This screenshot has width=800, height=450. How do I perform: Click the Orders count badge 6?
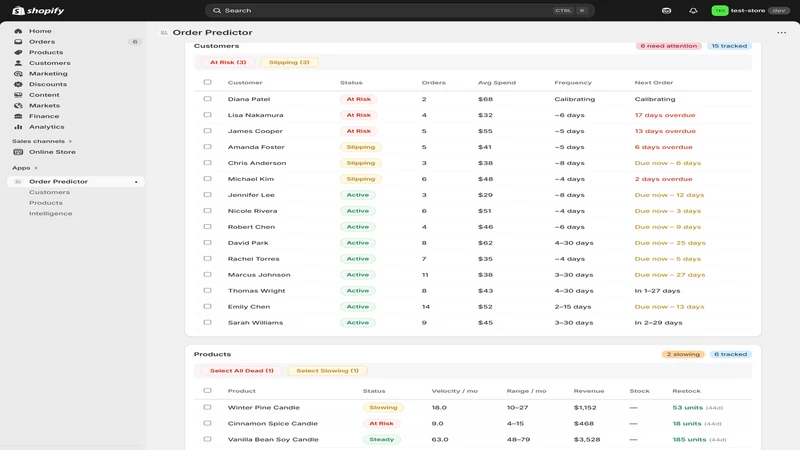click(135, 42)
